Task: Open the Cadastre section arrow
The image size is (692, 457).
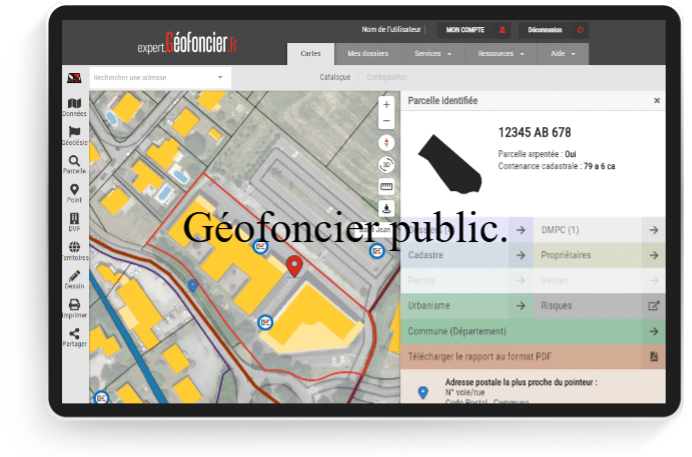Action: (x=521, y=255)
